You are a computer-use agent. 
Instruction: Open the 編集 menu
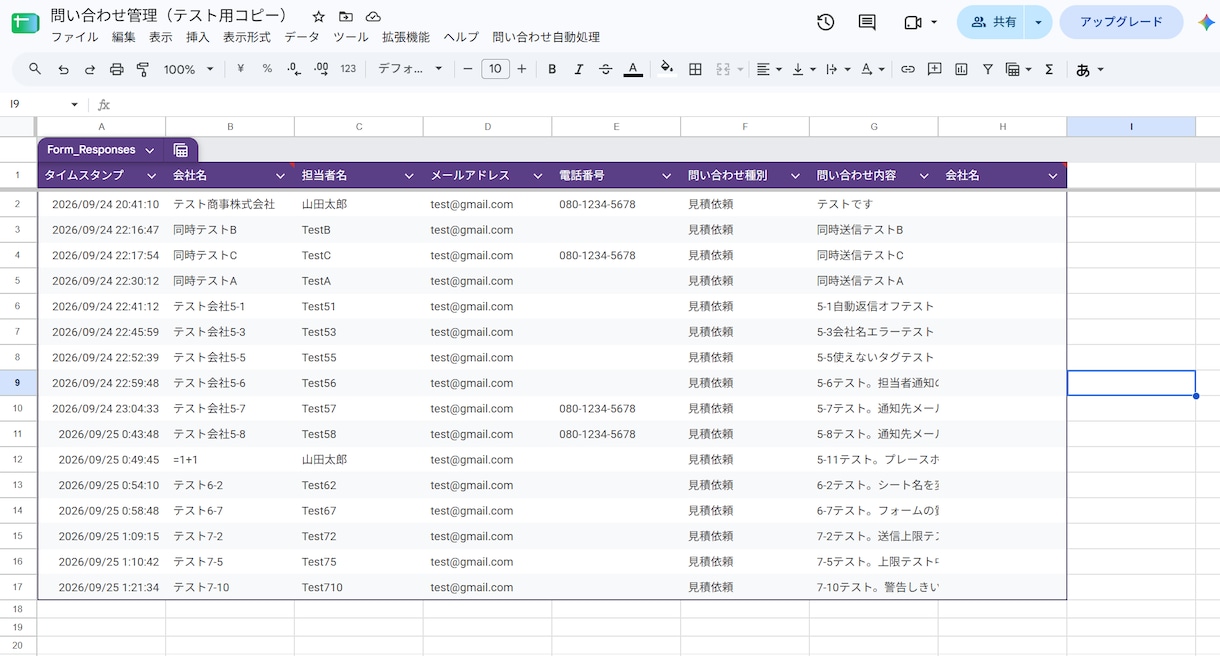pyautogui.click(x=124, y=37)
